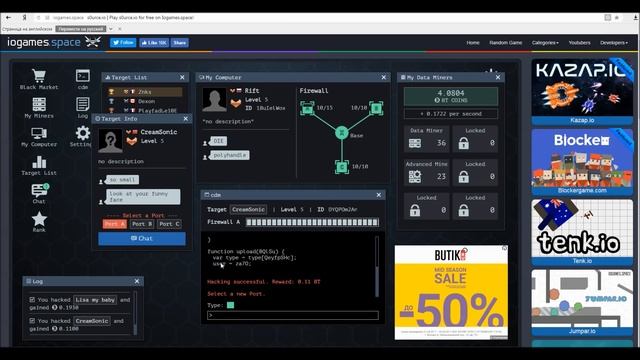
Task: Click the skull crossbones logo icon
Action: tap(93, 42)
